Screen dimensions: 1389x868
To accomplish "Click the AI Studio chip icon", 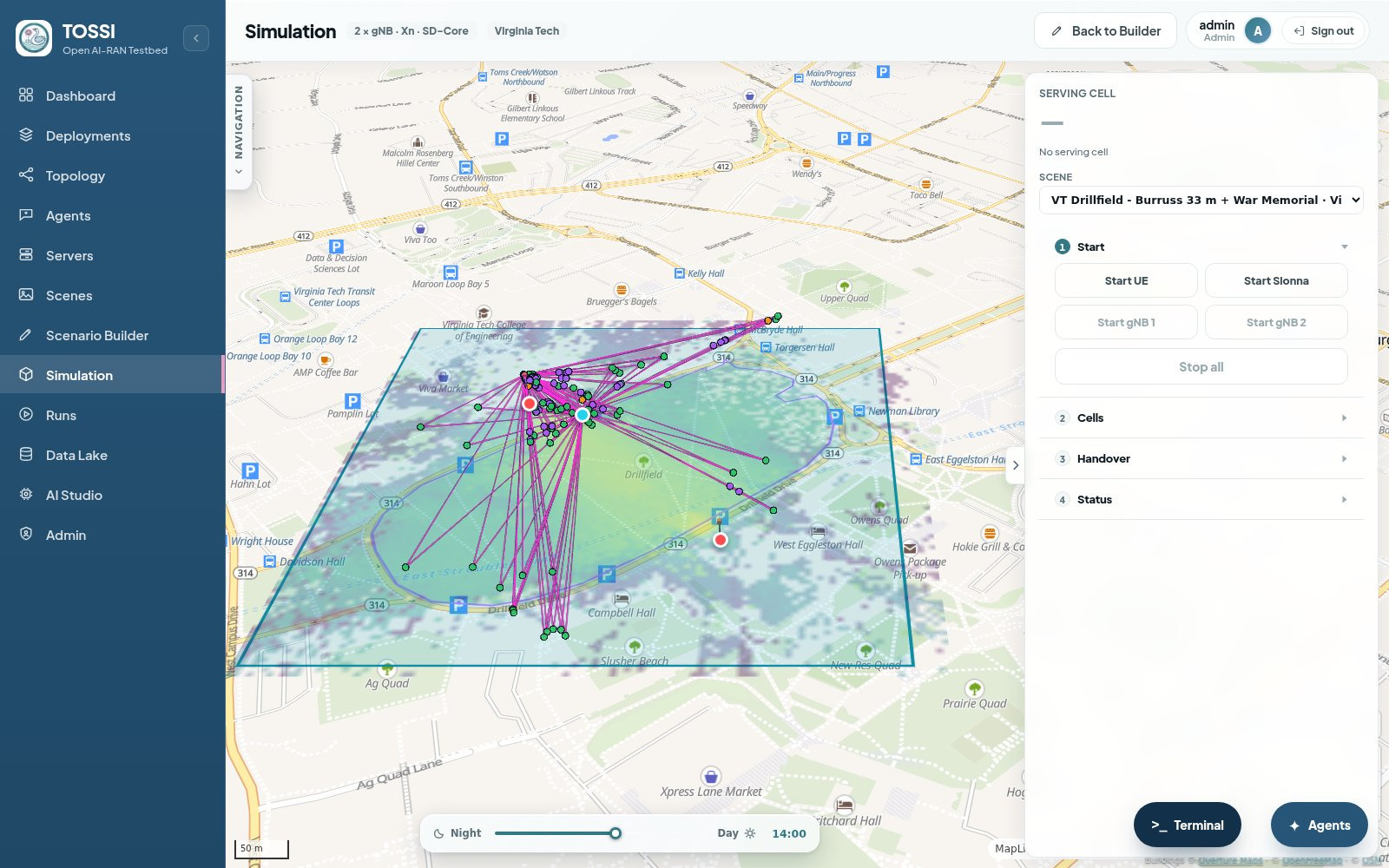I will point(26,495).
